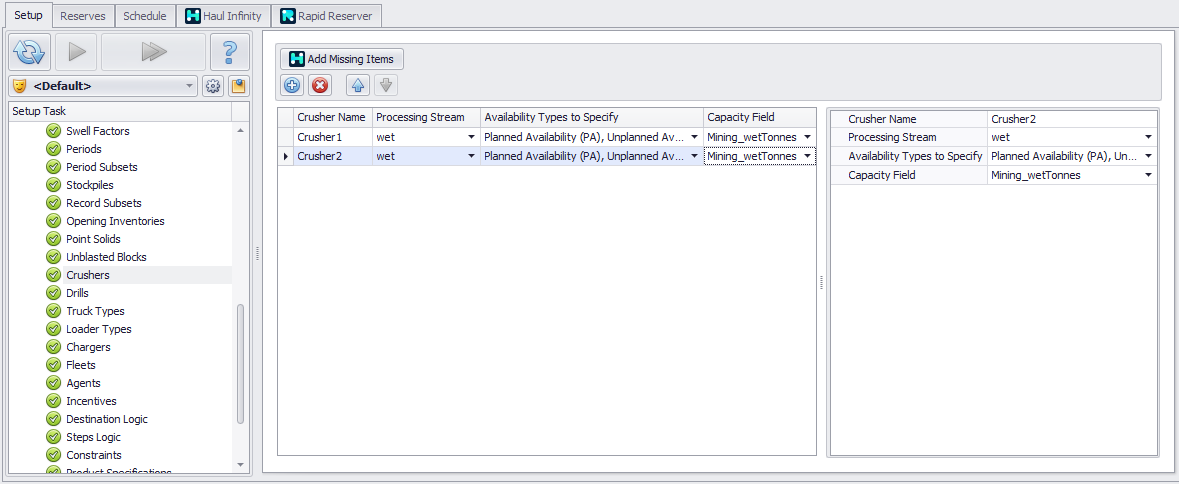Switch to the Reserves tab
This screenshot has height=484, width=1179.
(83, 16)
